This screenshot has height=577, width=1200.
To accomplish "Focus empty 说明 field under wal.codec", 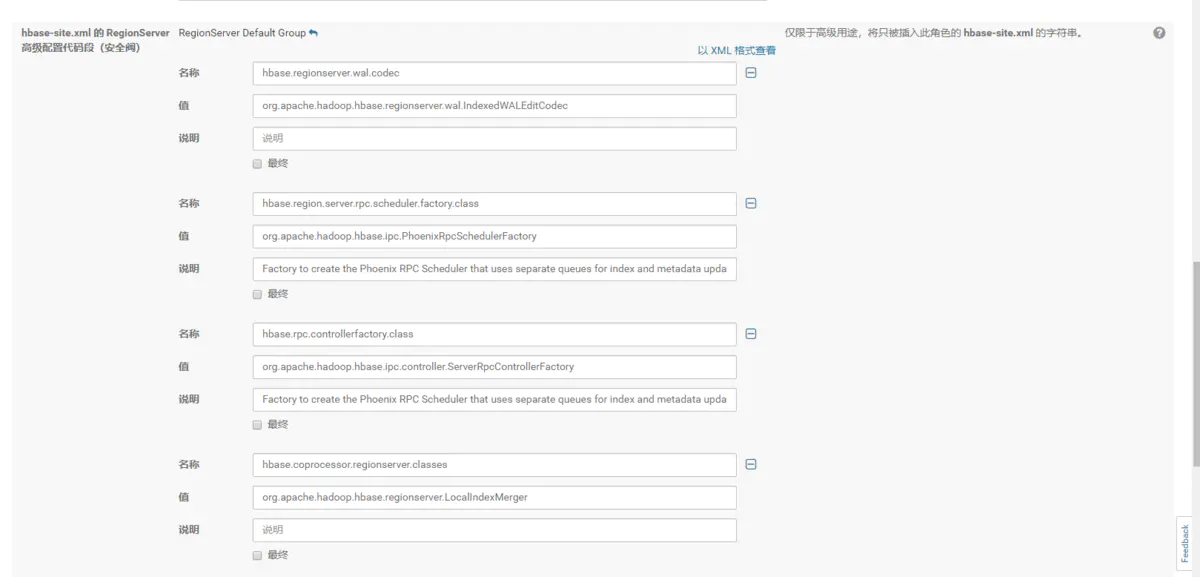I will pyautogui.click(x=495, y=138).
